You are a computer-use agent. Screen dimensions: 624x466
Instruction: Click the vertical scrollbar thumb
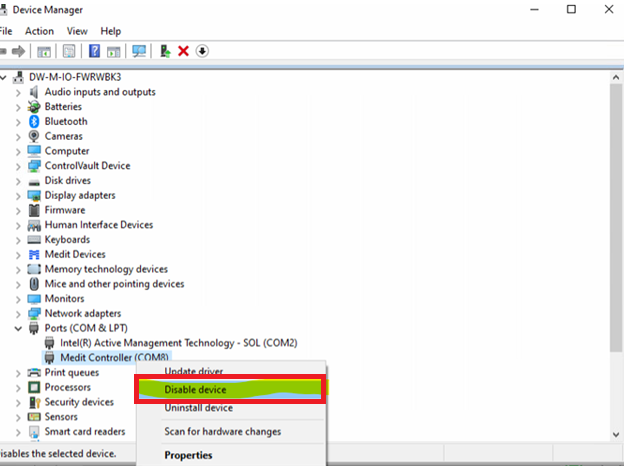(616, 218)
